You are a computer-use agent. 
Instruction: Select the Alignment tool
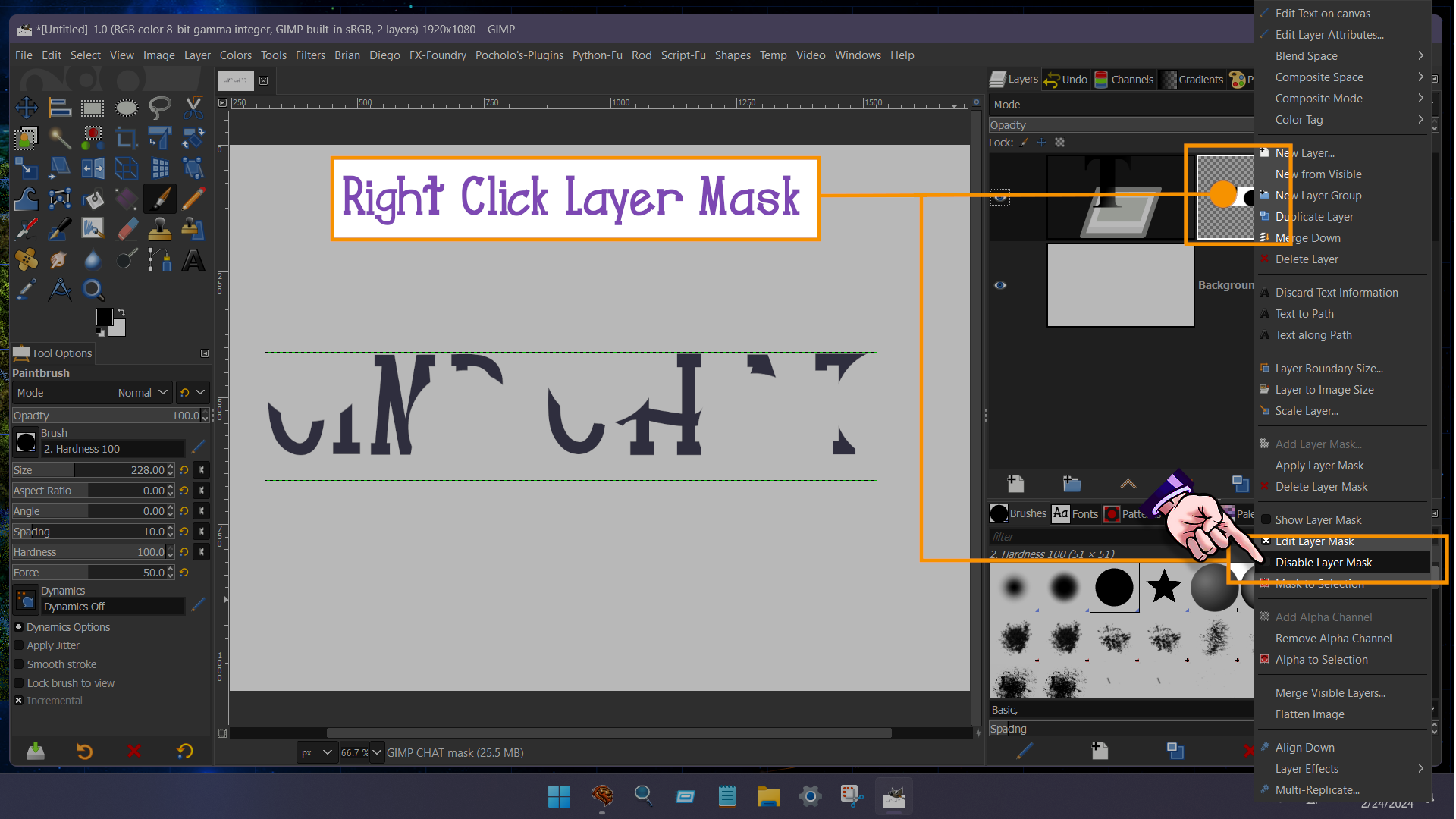click(x=60, y=108)
